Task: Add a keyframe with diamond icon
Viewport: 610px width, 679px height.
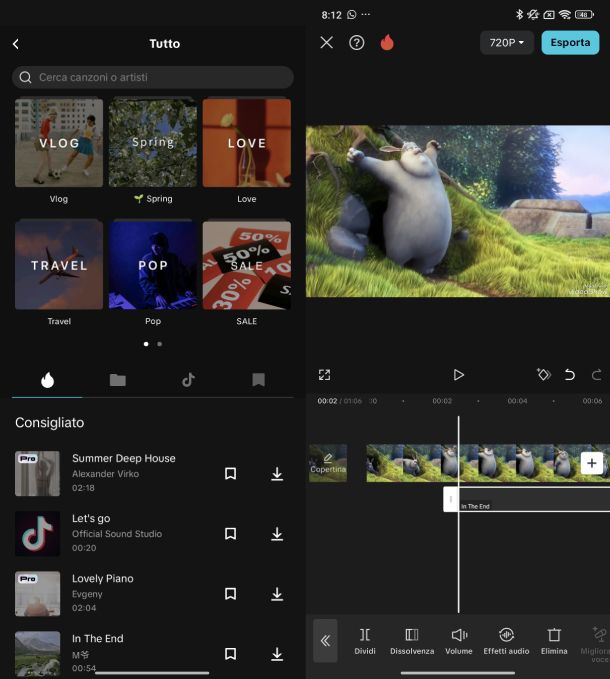Action: click(x=544, y=374)
